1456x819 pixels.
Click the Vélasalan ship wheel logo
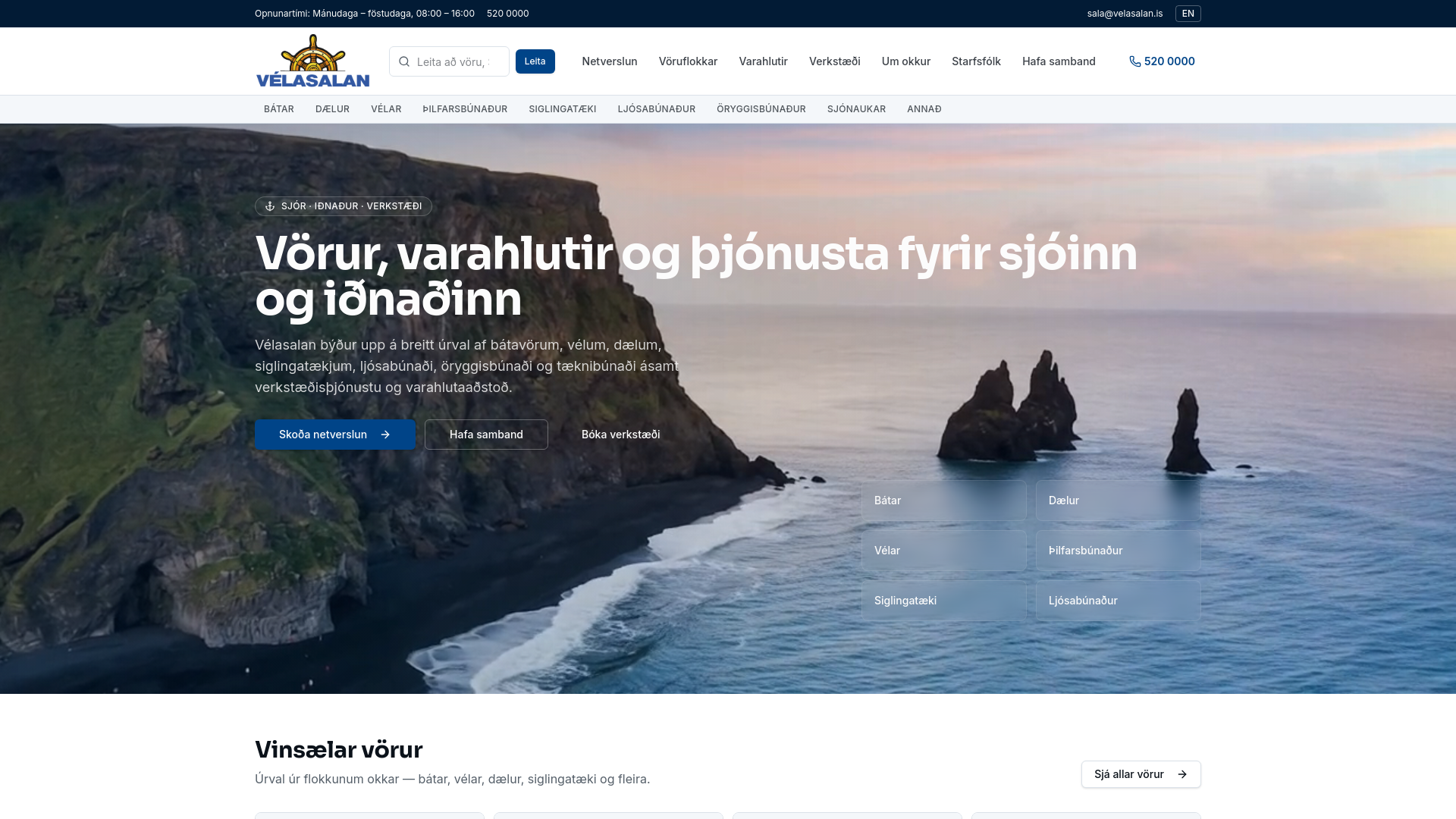312,61
